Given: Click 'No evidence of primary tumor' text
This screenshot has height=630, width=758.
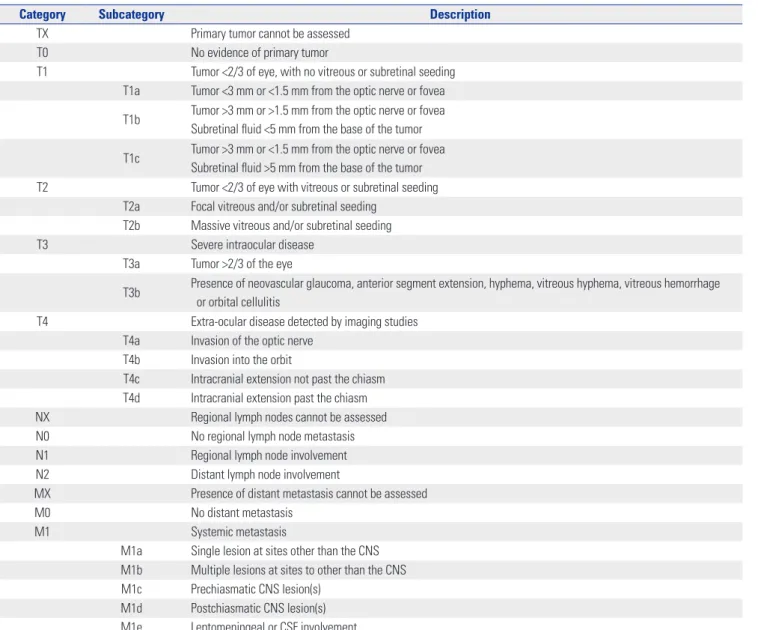Looking at the screenshot, I should 260,52.
